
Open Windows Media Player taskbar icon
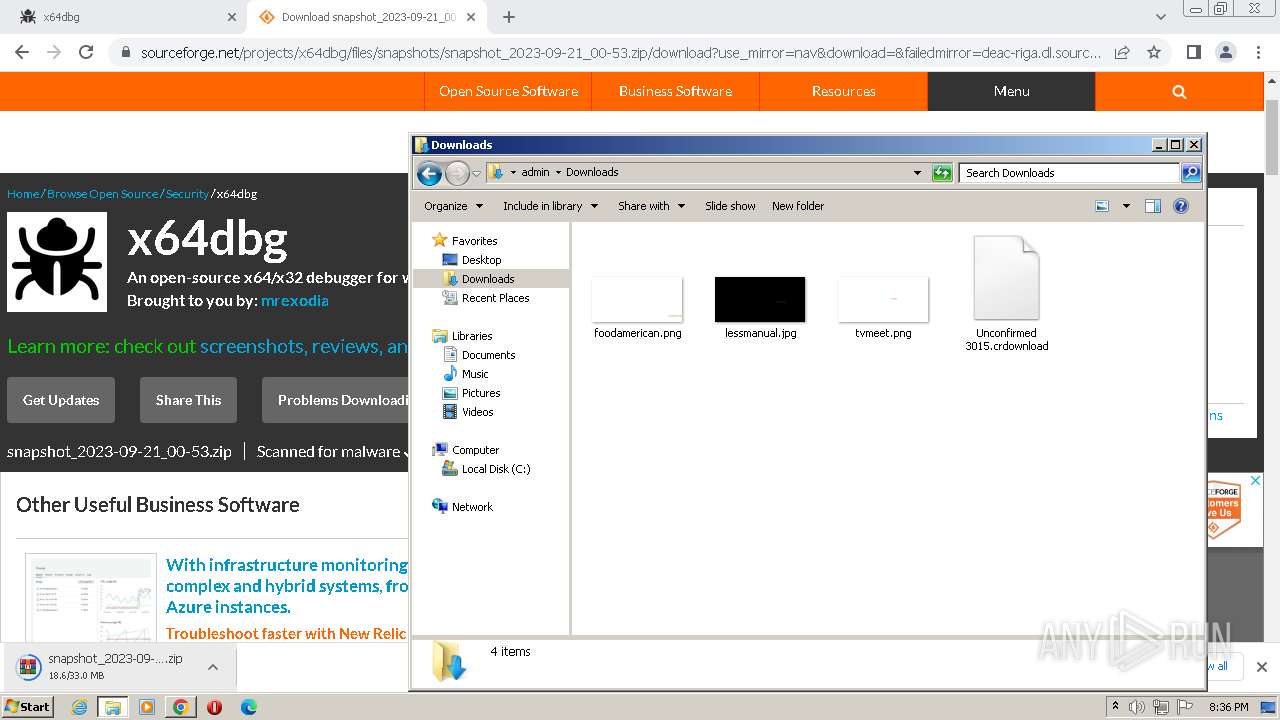[147, 707]
